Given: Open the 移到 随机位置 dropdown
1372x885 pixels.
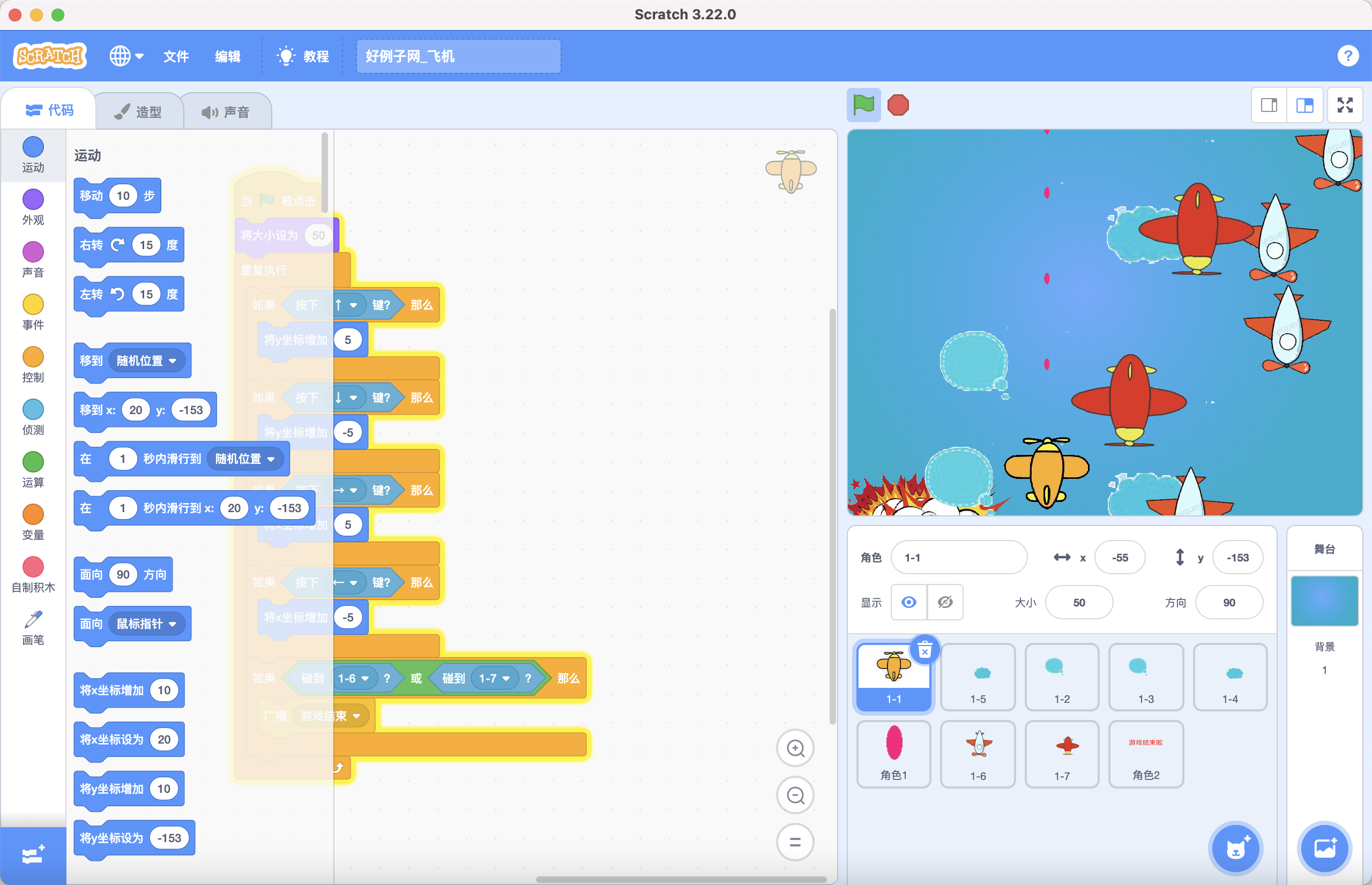Looking at the screenshot, I should pyautogui.click(x=146, y=361).
